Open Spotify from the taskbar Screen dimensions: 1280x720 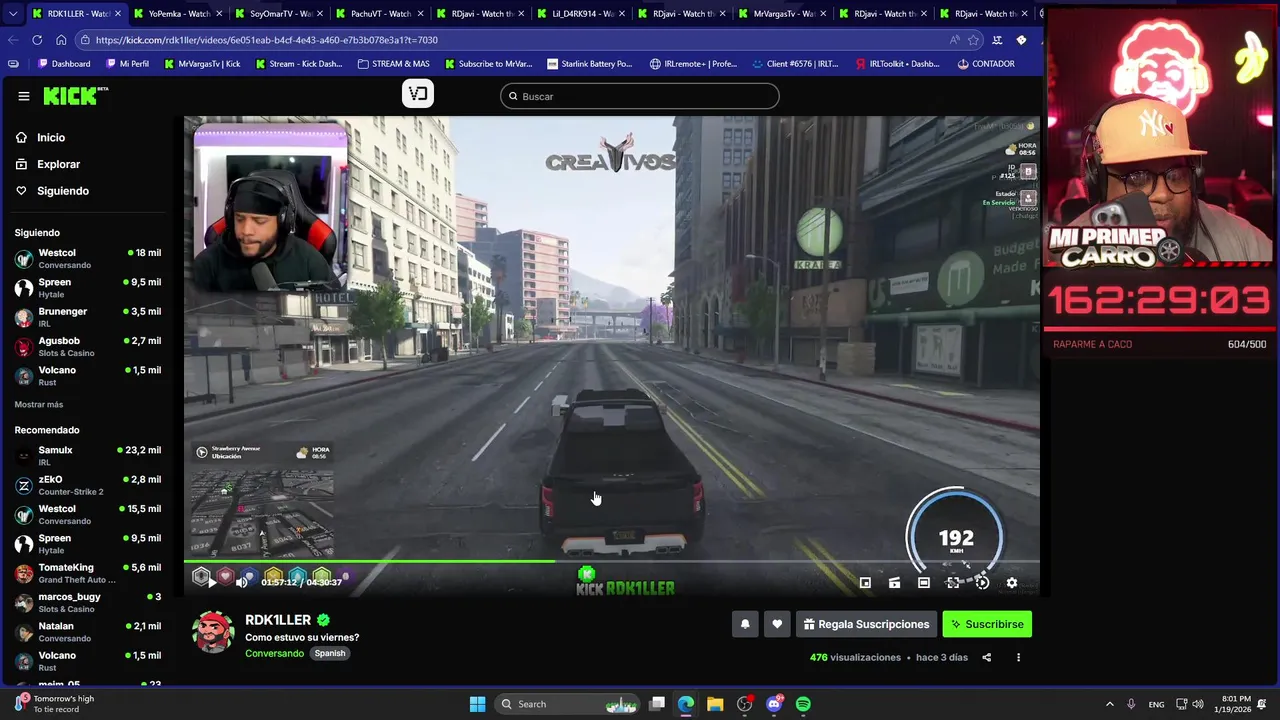[x=803, y=704]
